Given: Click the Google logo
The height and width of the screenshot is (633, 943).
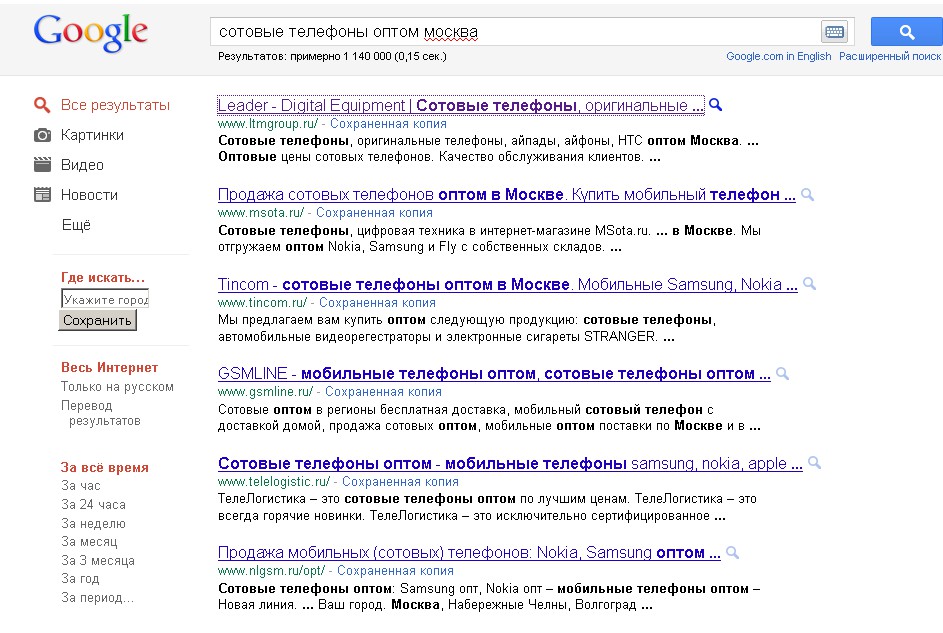Looking at the screenshot, I should [91, 32].
